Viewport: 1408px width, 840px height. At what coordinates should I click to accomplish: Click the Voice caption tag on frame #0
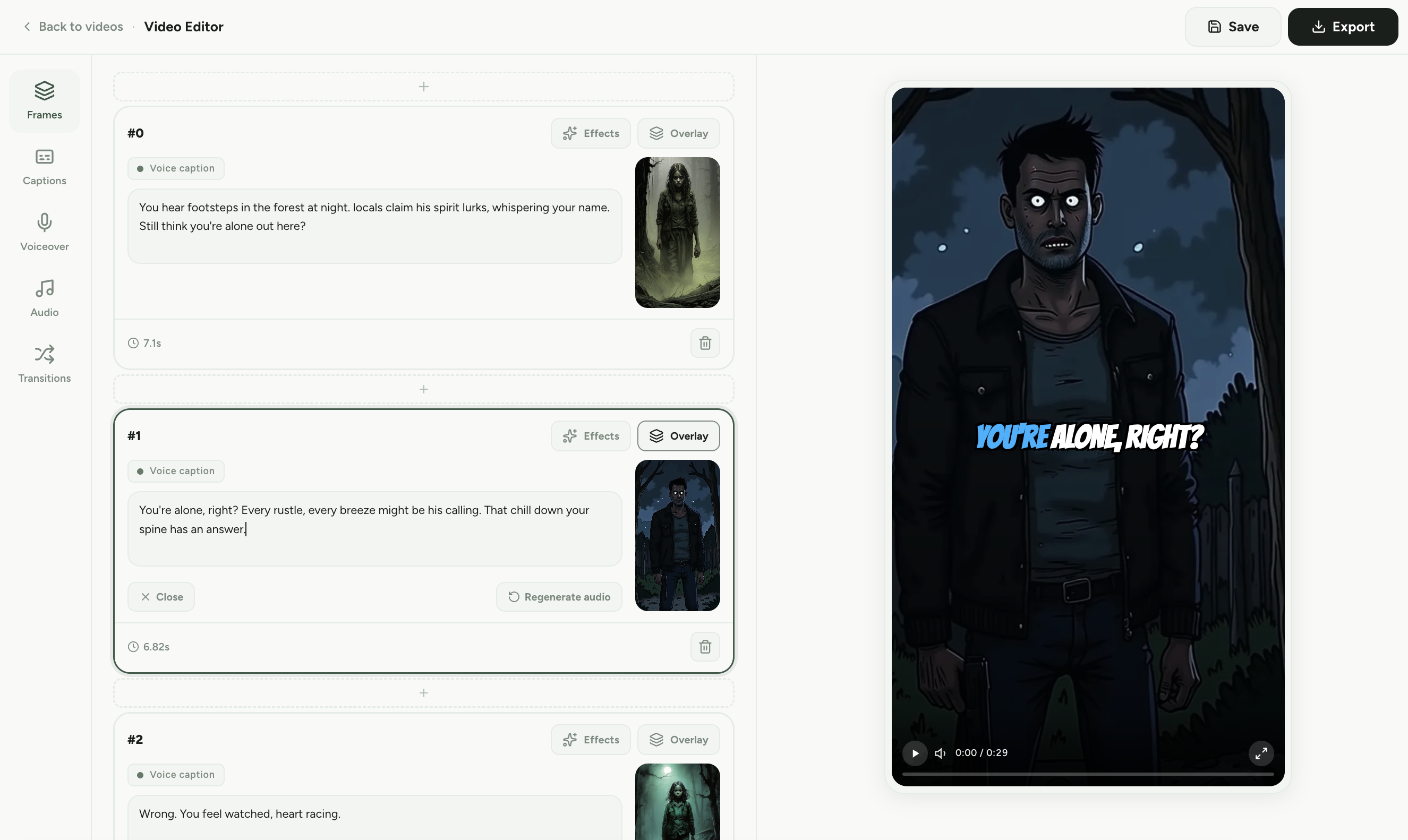(x=175, y=169)
